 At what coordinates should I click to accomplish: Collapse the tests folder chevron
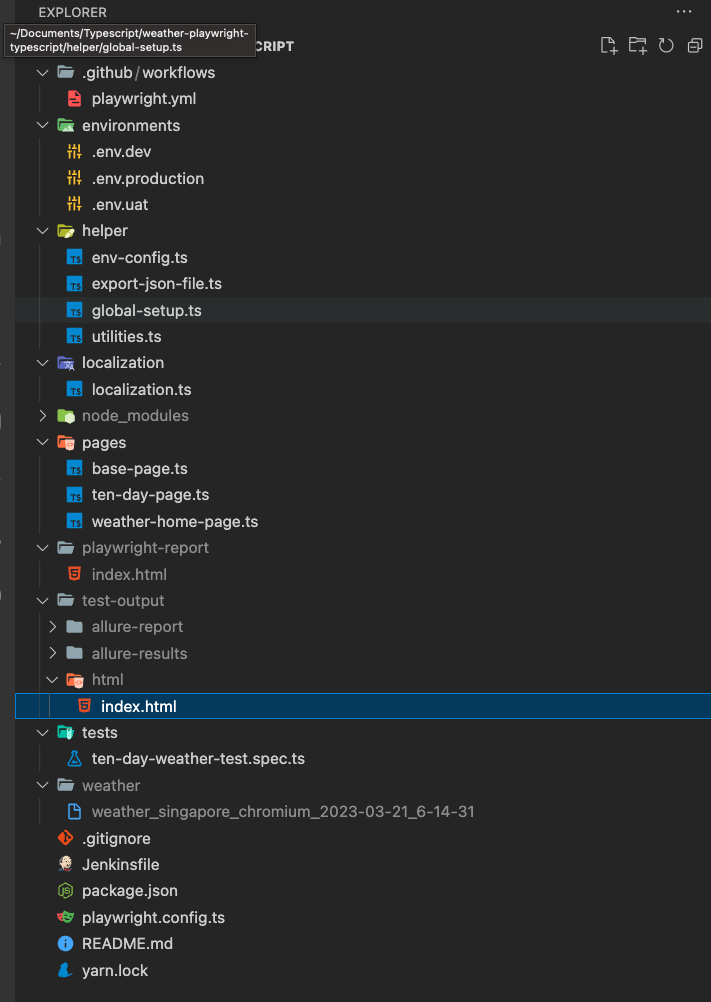point(43,732)
